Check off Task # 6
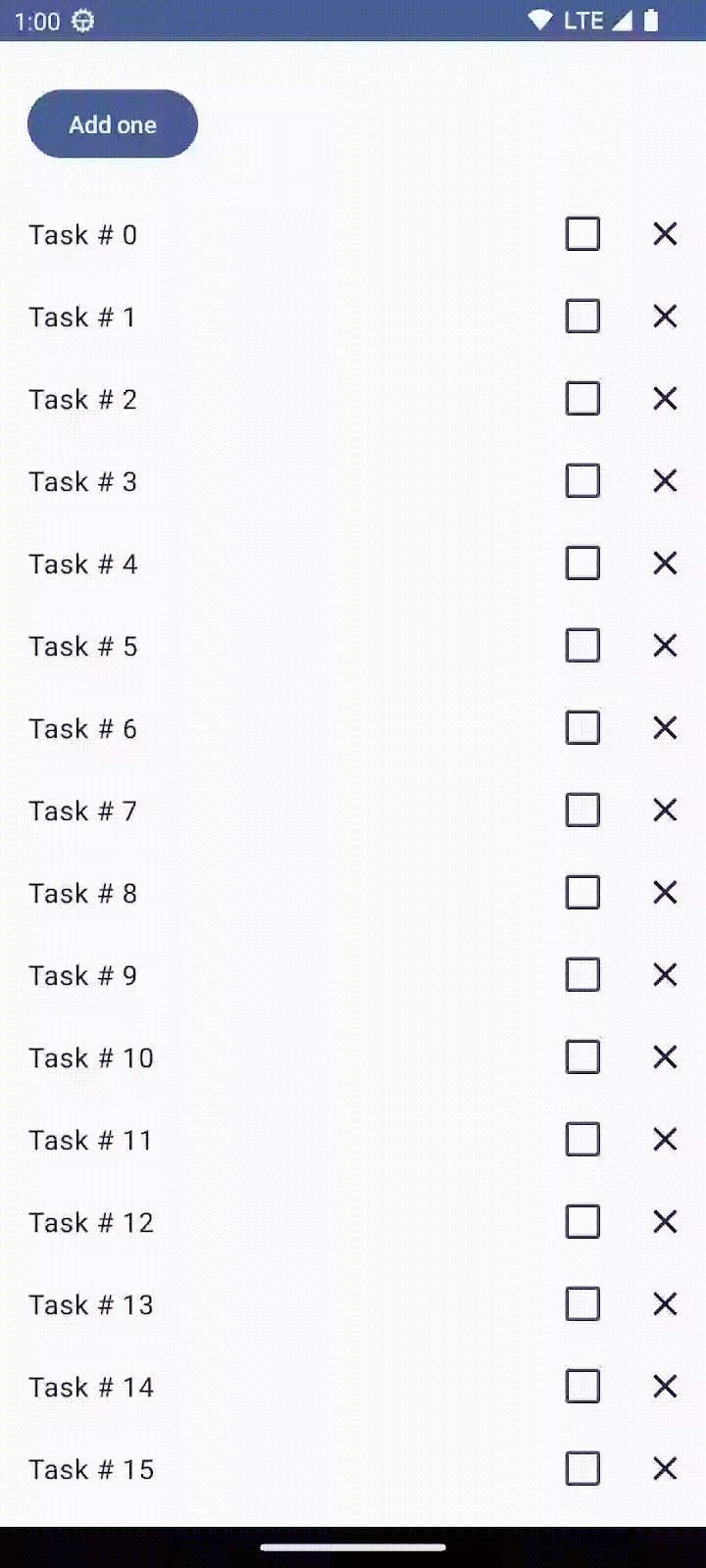 (582, 727)
